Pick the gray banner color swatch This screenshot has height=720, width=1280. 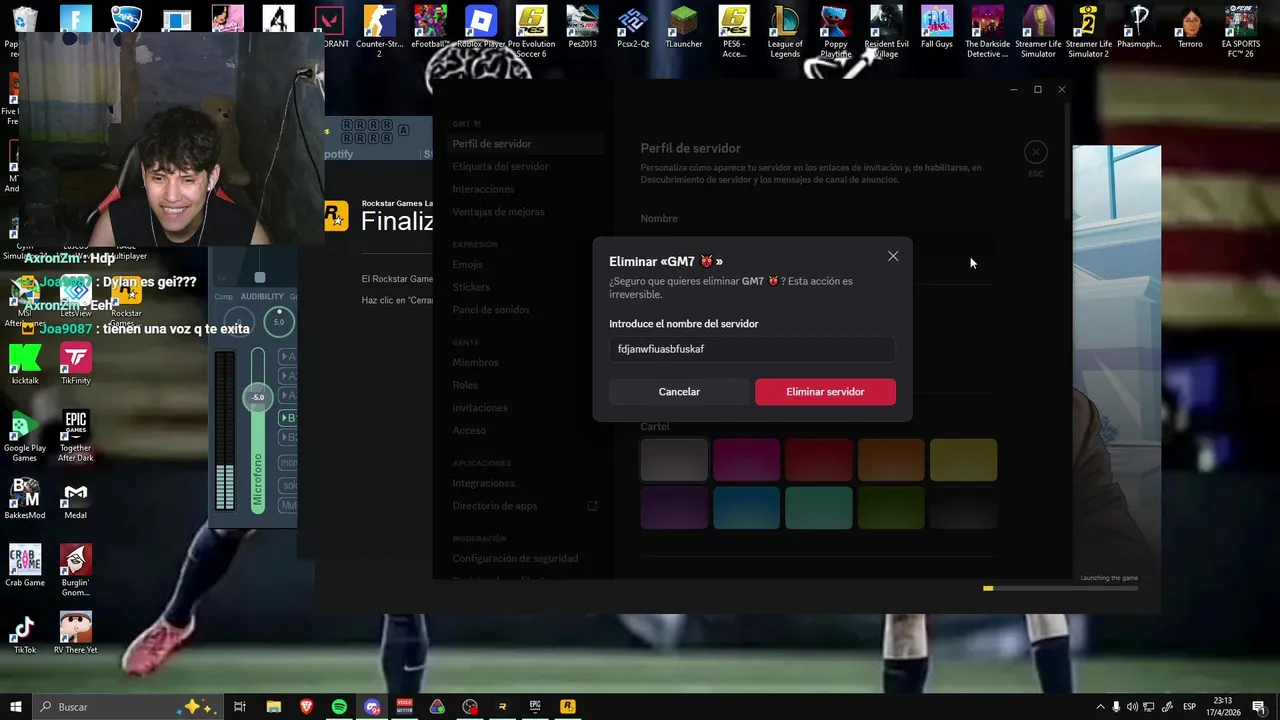click(x=674, y=460)
